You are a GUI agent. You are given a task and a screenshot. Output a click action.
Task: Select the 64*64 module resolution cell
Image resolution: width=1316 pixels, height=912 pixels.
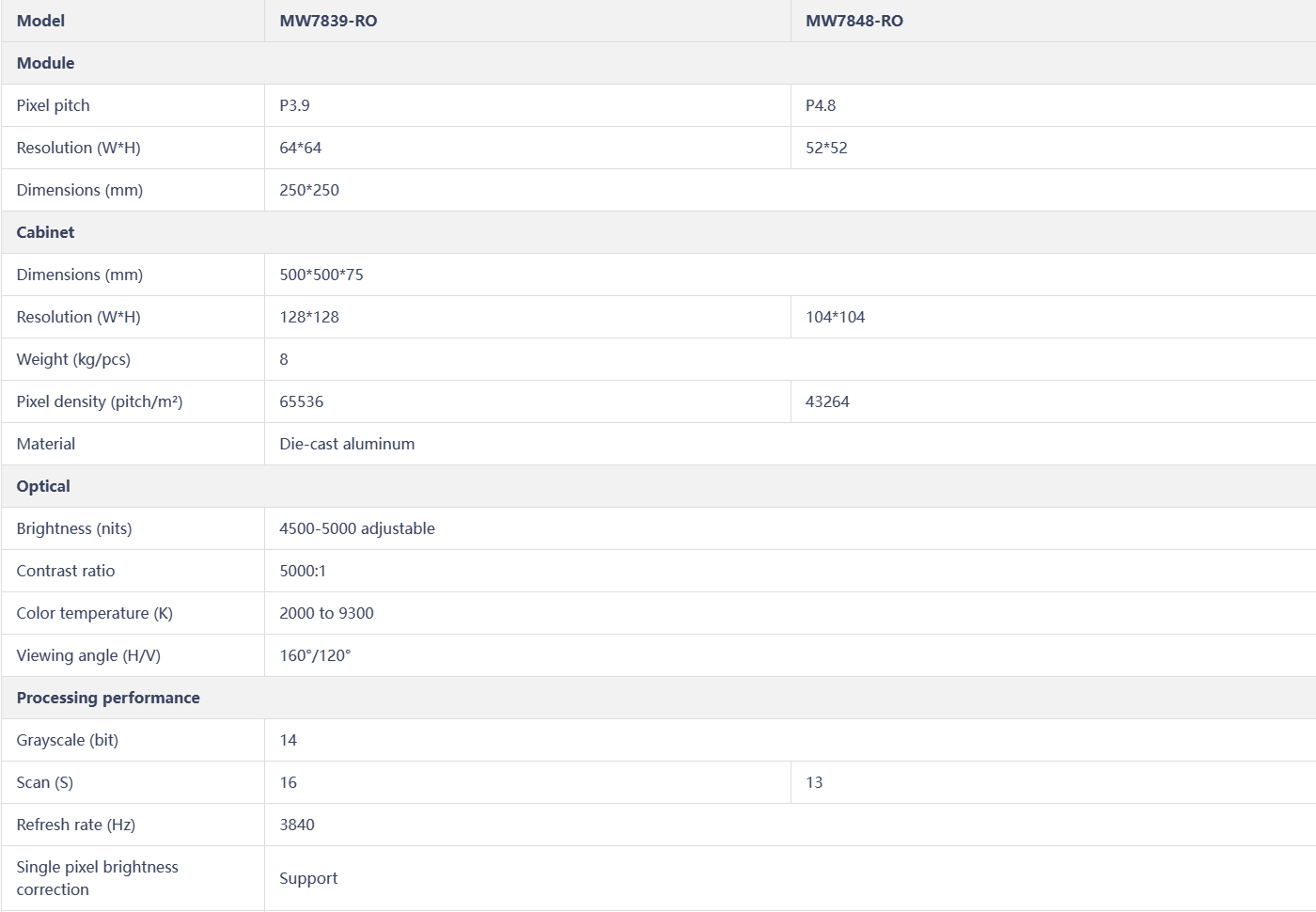click(301, 148)
